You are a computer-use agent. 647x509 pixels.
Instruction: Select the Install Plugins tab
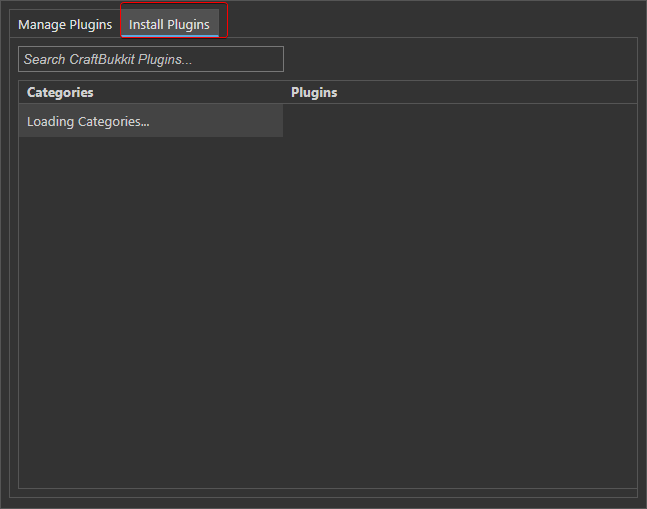[170, 24]
